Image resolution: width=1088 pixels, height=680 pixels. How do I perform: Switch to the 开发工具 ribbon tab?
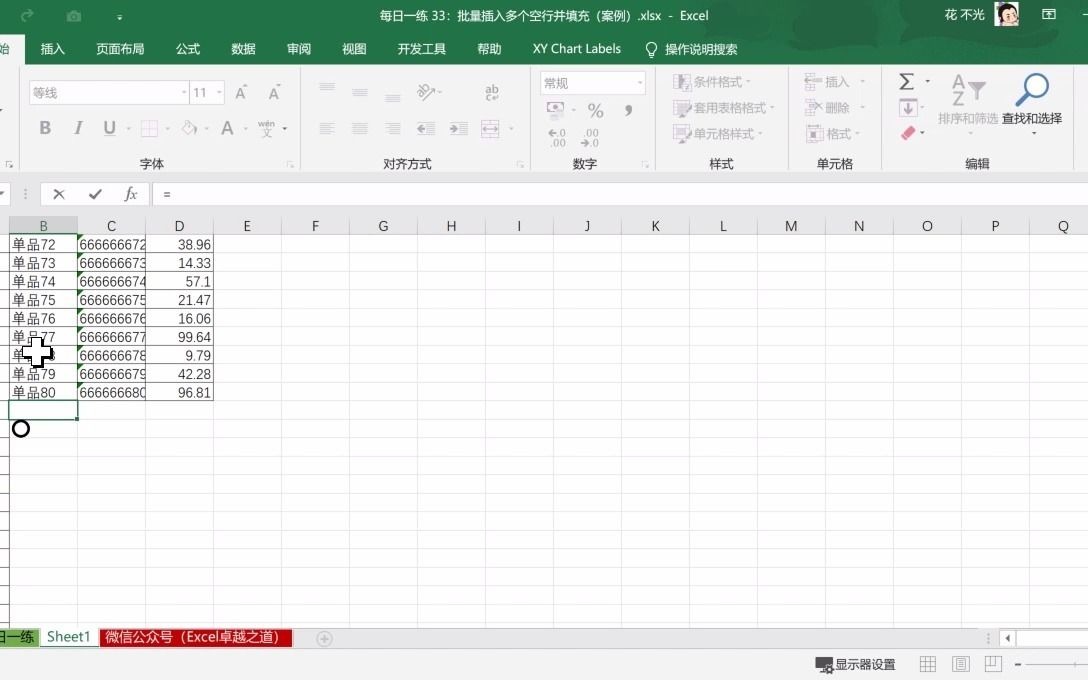tap(421, 48)
